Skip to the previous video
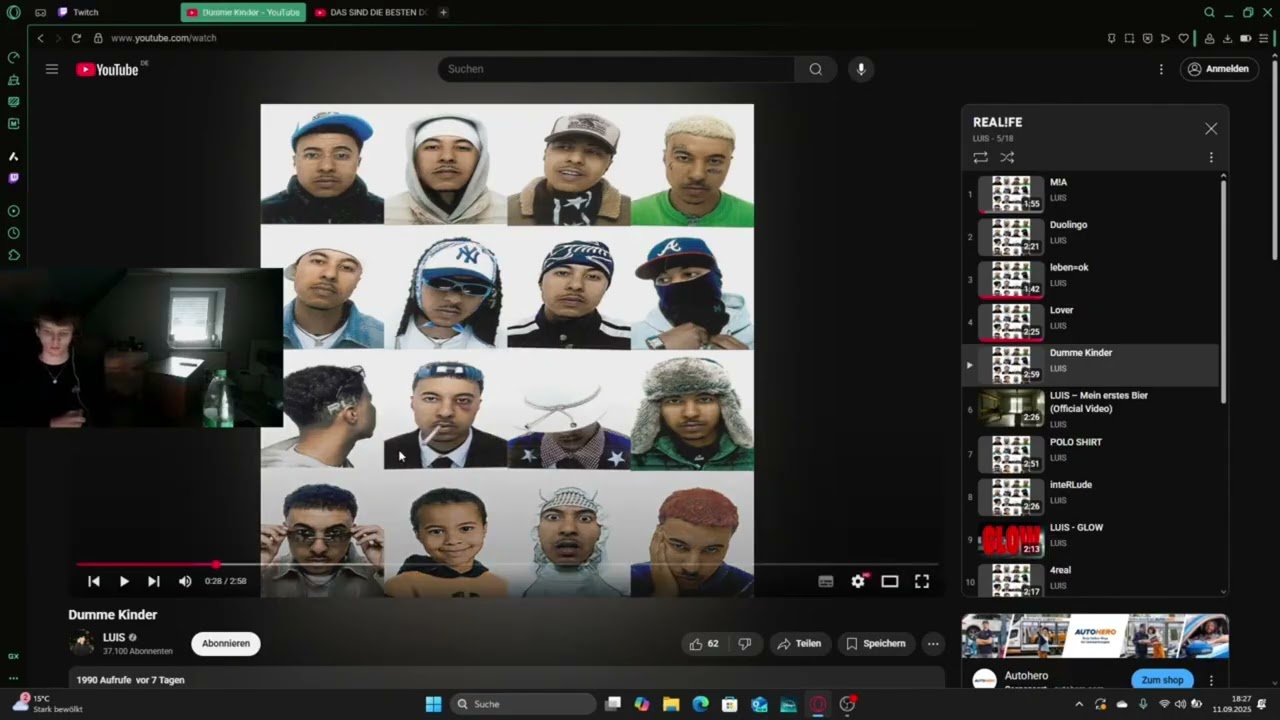Image resolution: width=1280 pixels, height=720 pixels. tap(94, 581)
